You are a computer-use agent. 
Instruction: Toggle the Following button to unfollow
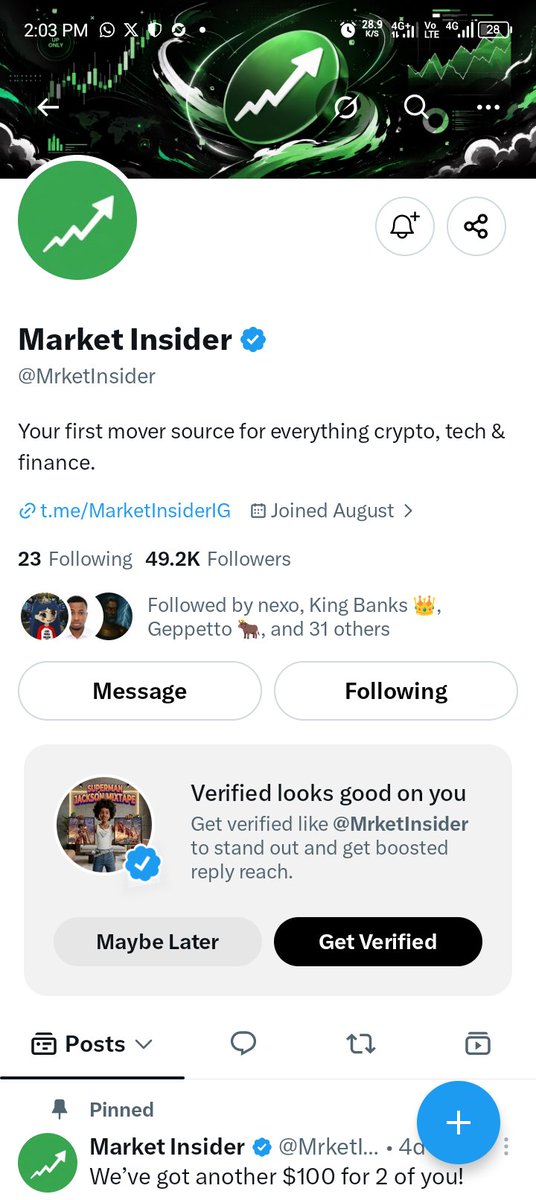point(396,691)
